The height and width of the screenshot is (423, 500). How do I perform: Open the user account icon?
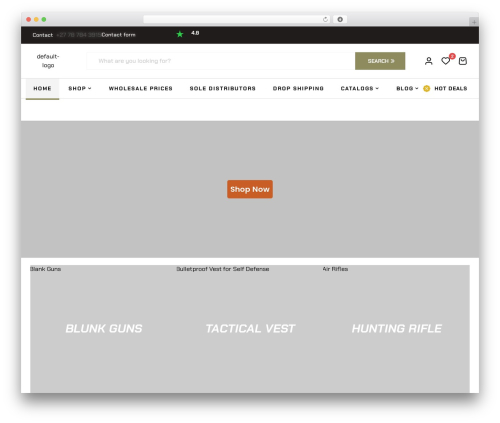click(x=429, y=61)
